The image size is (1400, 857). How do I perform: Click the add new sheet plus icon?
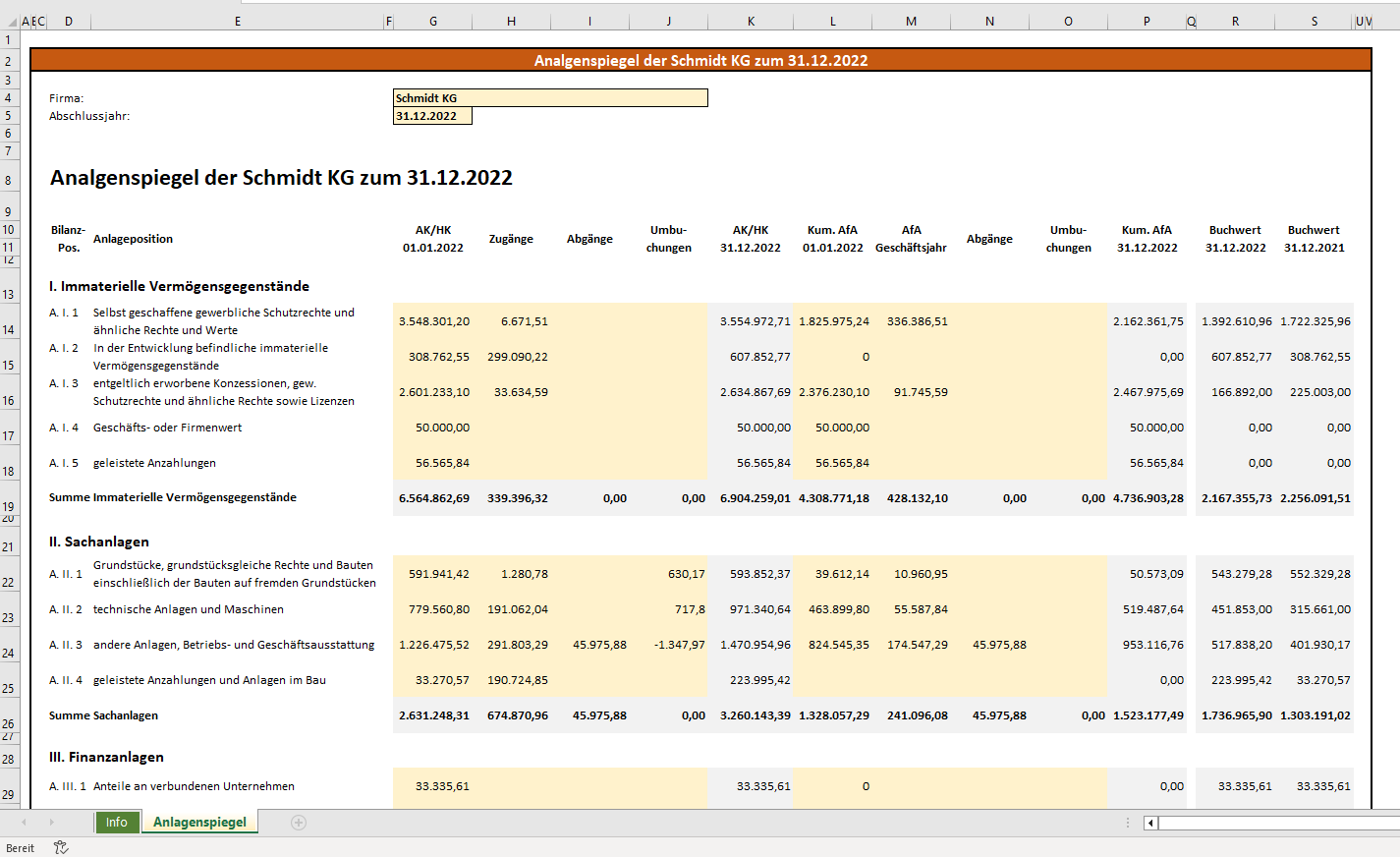[299, 823]
